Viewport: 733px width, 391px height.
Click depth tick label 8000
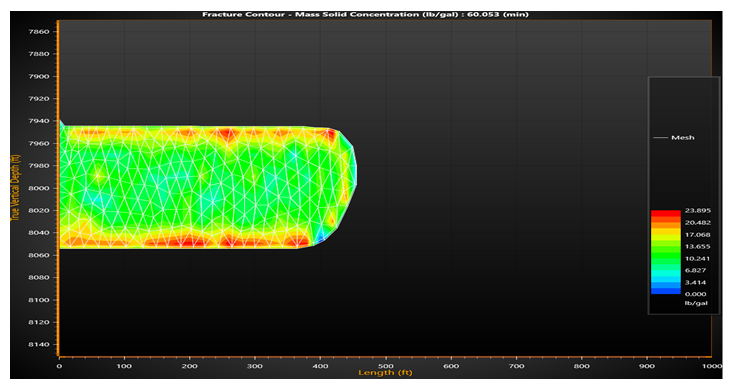[39, 188]
